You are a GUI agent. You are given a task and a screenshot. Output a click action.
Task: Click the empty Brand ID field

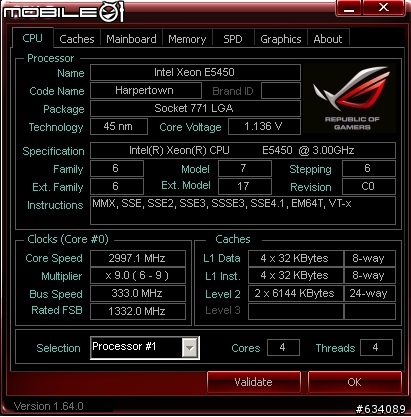tap(281, 90)
